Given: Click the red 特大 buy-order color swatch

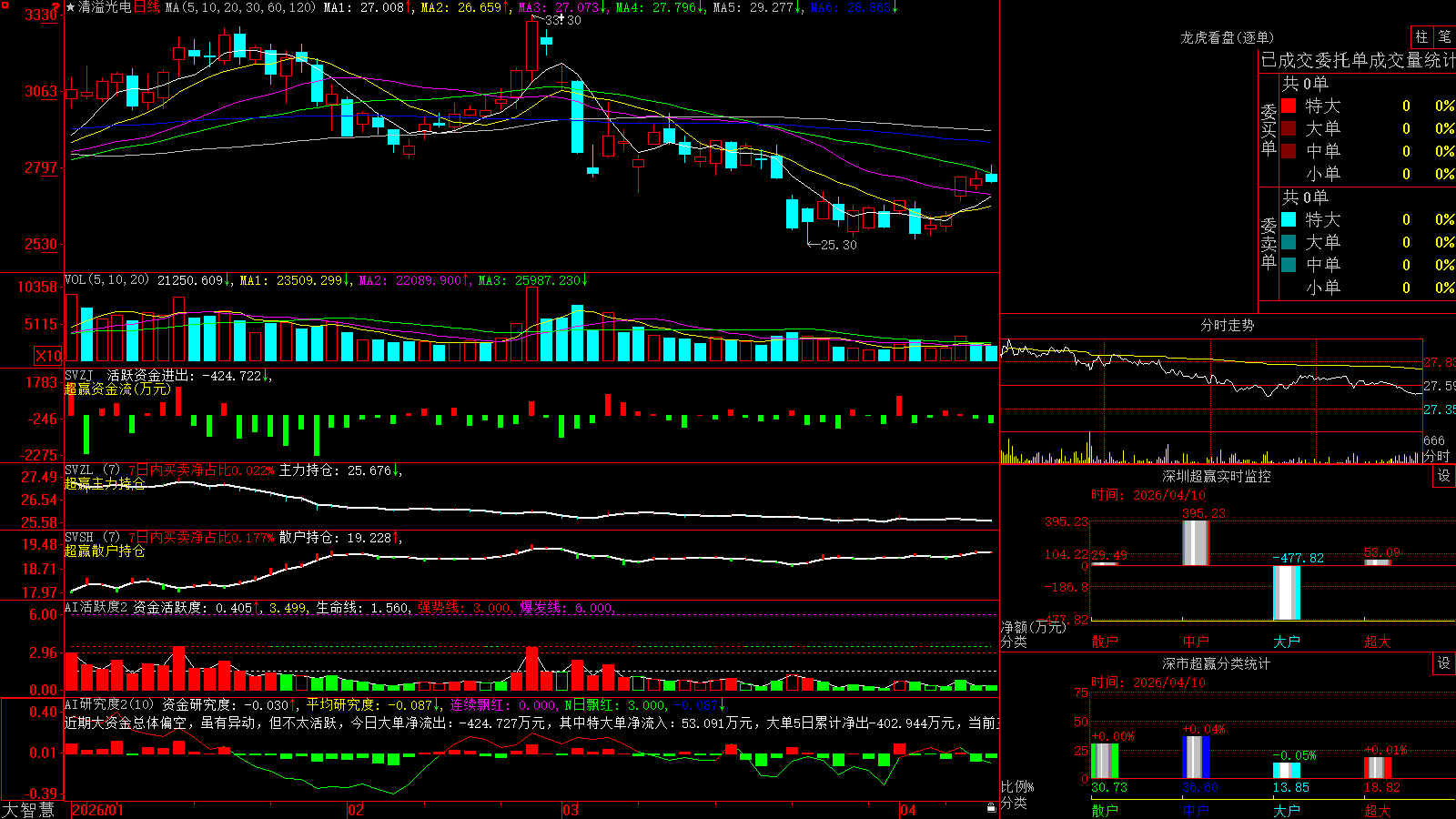Looking at the screenshot, I should (x=1289, y=106).
